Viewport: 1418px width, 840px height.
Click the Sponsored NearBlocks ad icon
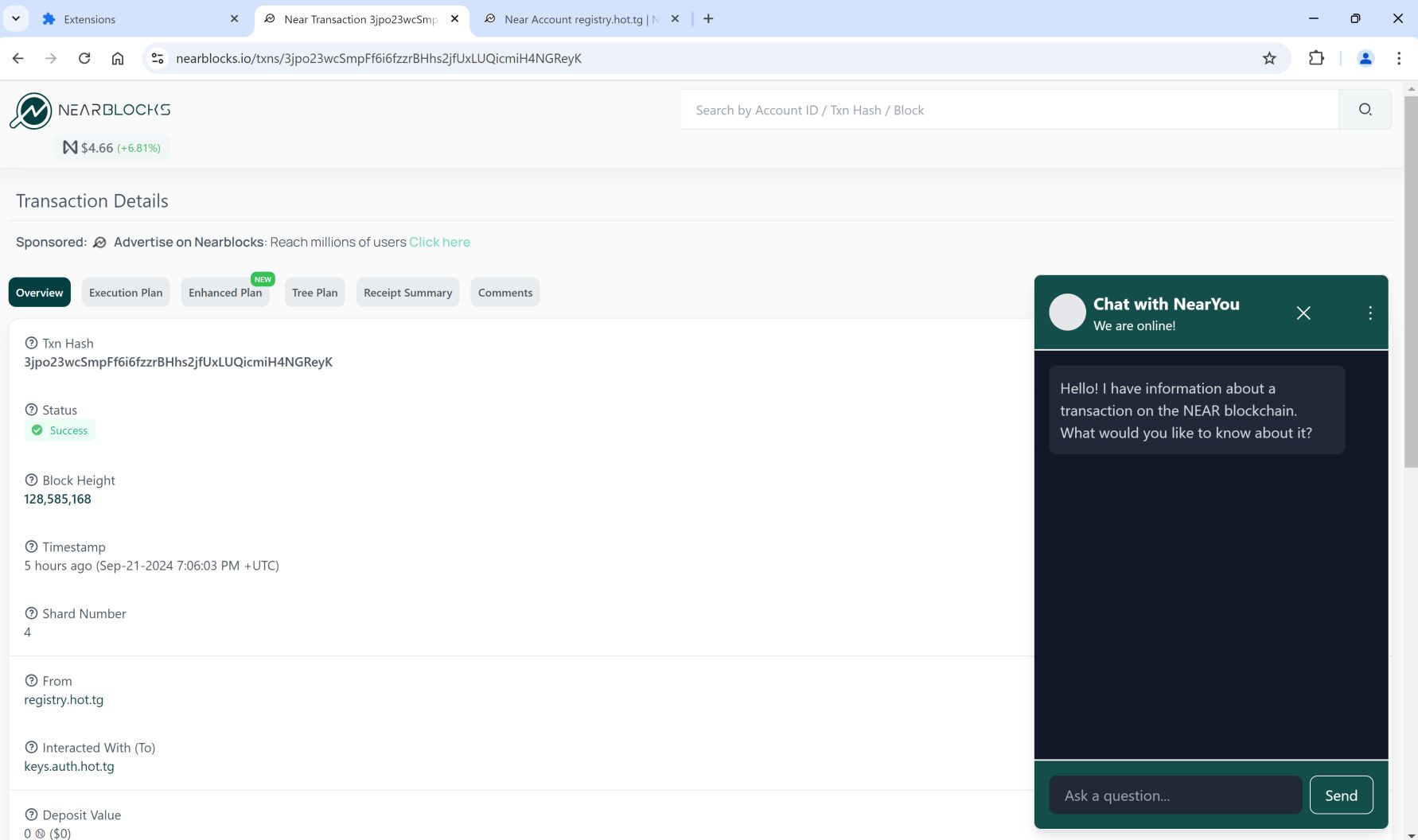point(99,243)
